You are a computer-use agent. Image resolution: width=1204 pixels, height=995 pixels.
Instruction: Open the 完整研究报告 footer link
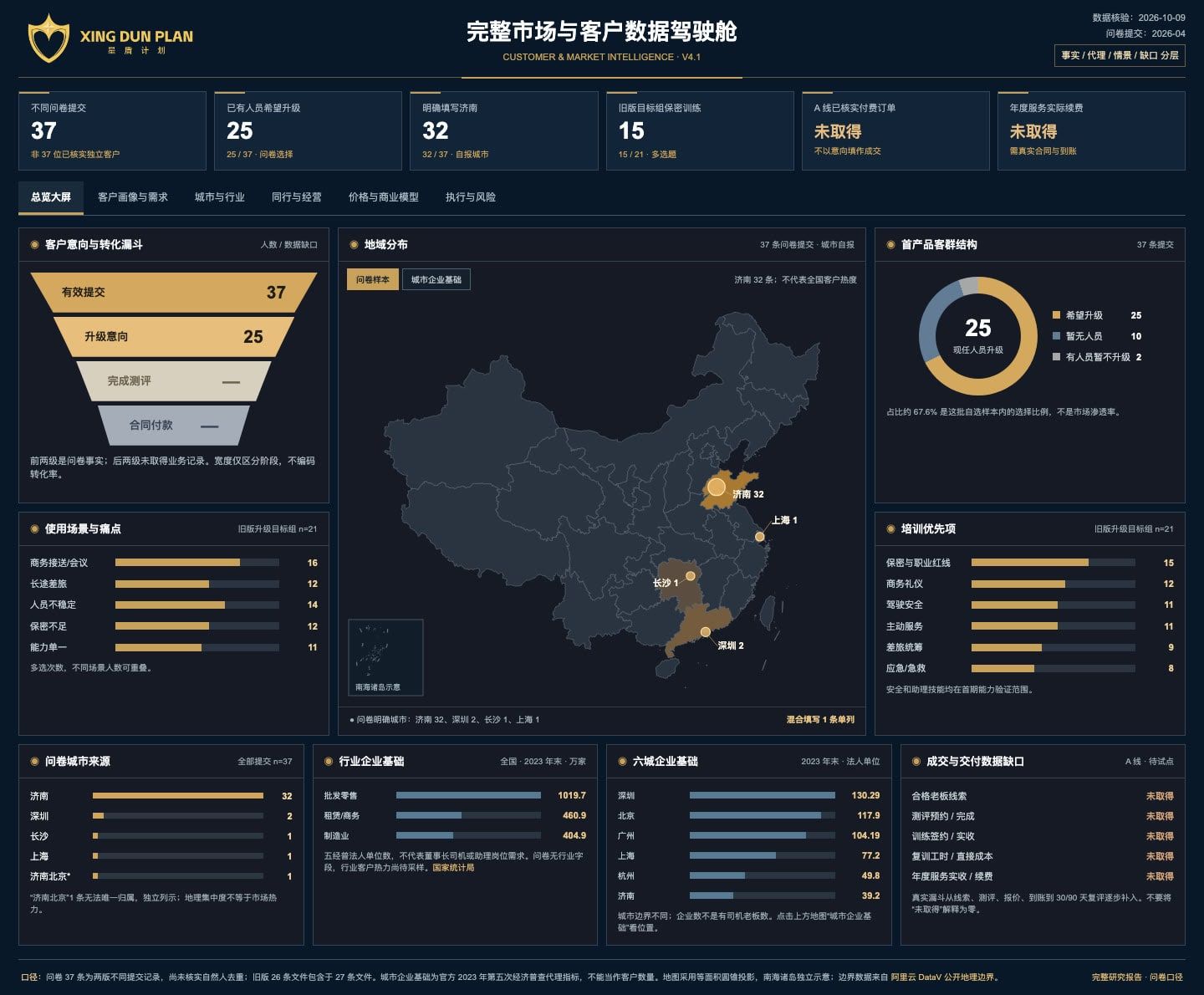(1116, 977)
